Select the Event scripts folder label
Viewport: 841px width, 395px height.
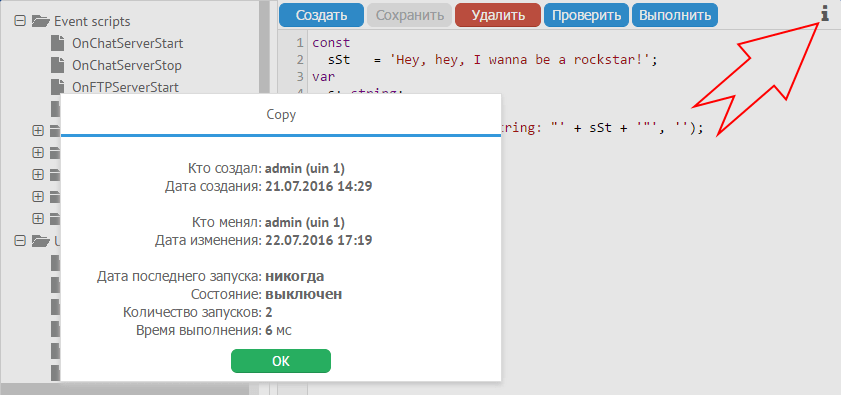[92, 21]
